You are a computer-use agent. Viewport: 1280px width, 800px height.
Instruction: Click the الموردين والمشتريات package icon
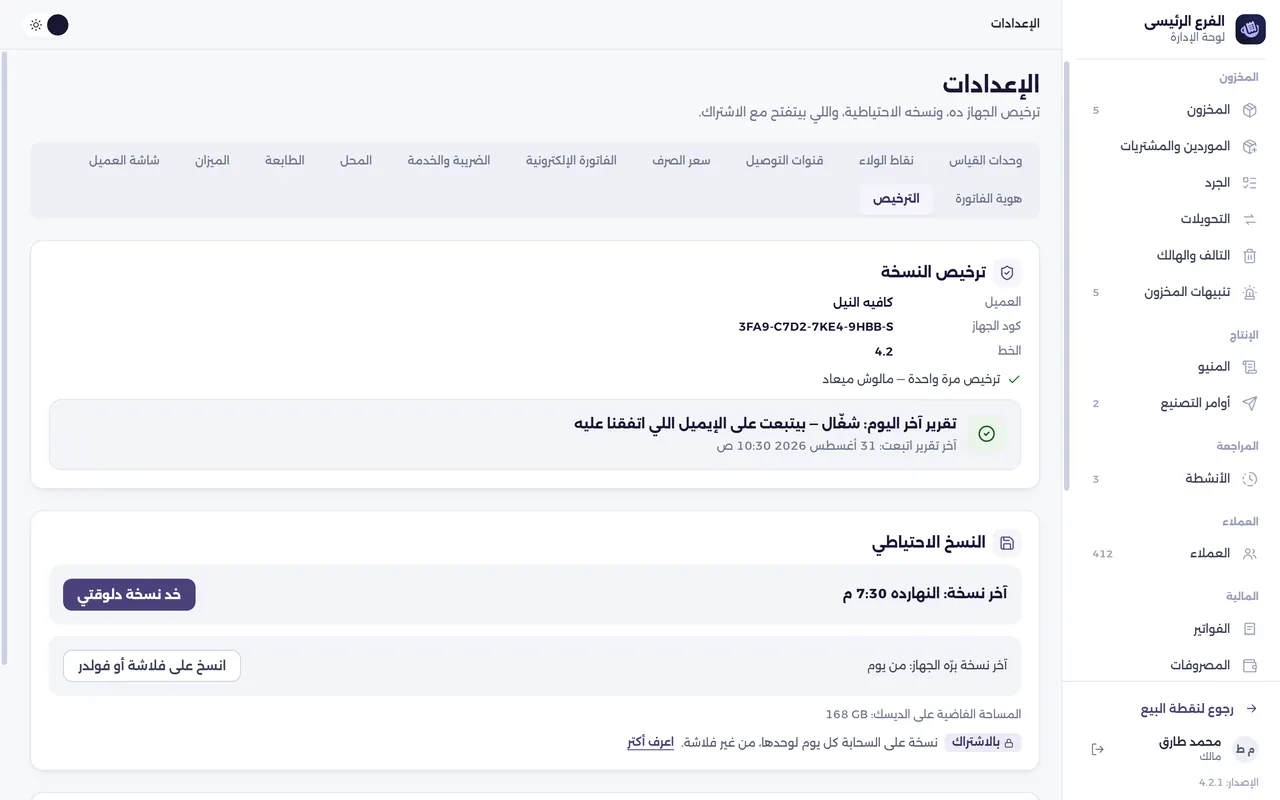(1249, 146)
